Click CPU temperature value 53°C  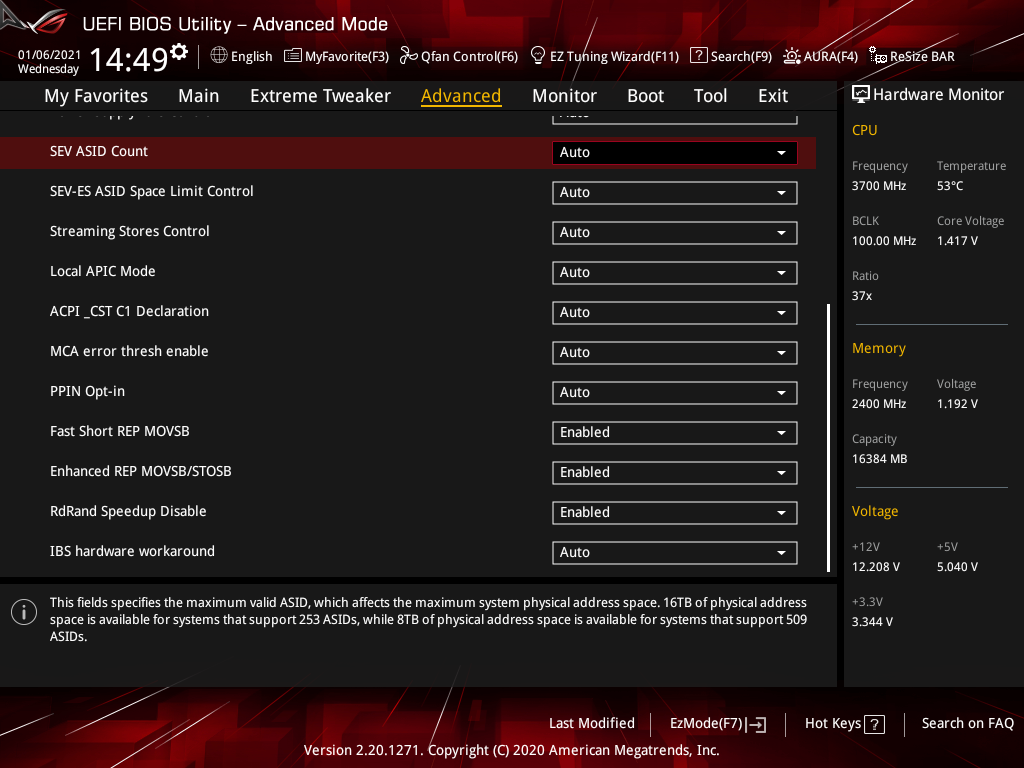(950, 186)
